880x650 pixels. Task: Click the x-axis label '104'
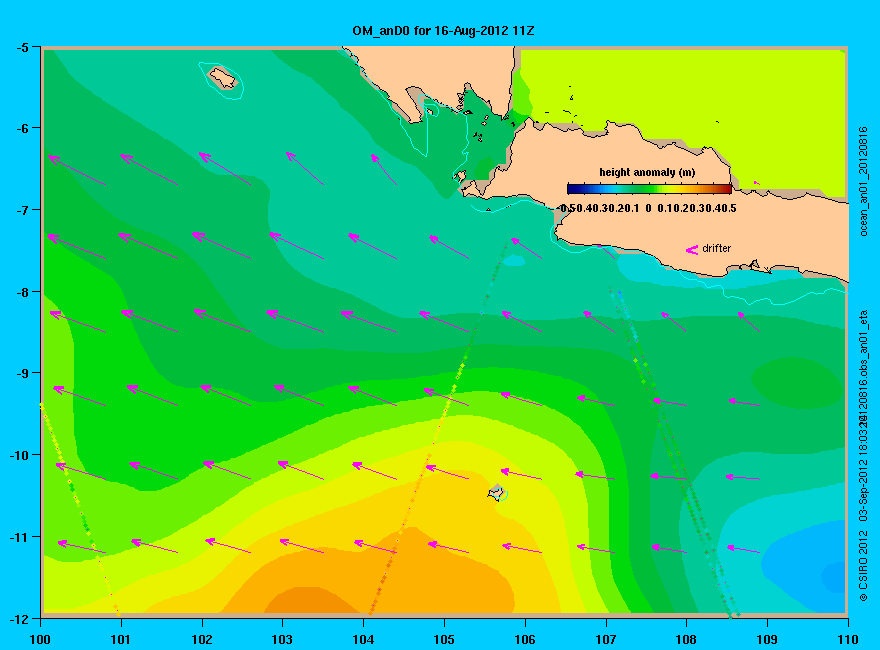coord(363,639)
